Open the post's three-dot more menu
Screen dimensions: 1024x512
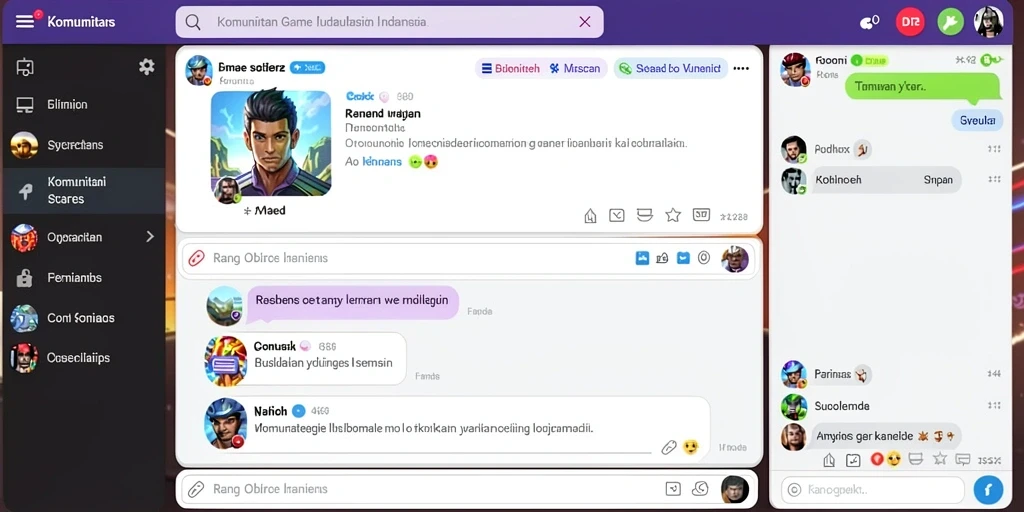(x=741, y=68)
